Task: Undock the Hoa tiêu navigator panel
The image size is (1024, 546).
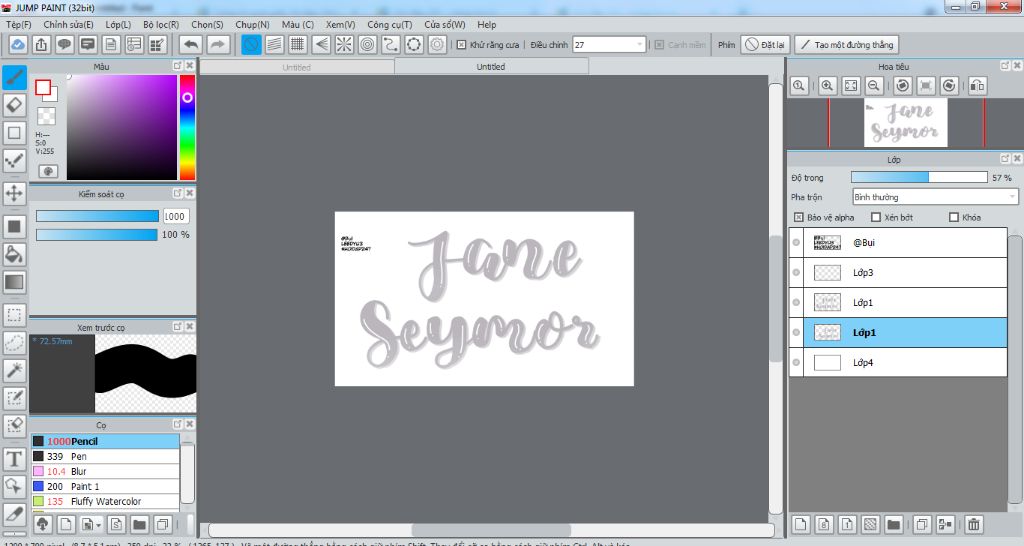Action: [1005, 66]
